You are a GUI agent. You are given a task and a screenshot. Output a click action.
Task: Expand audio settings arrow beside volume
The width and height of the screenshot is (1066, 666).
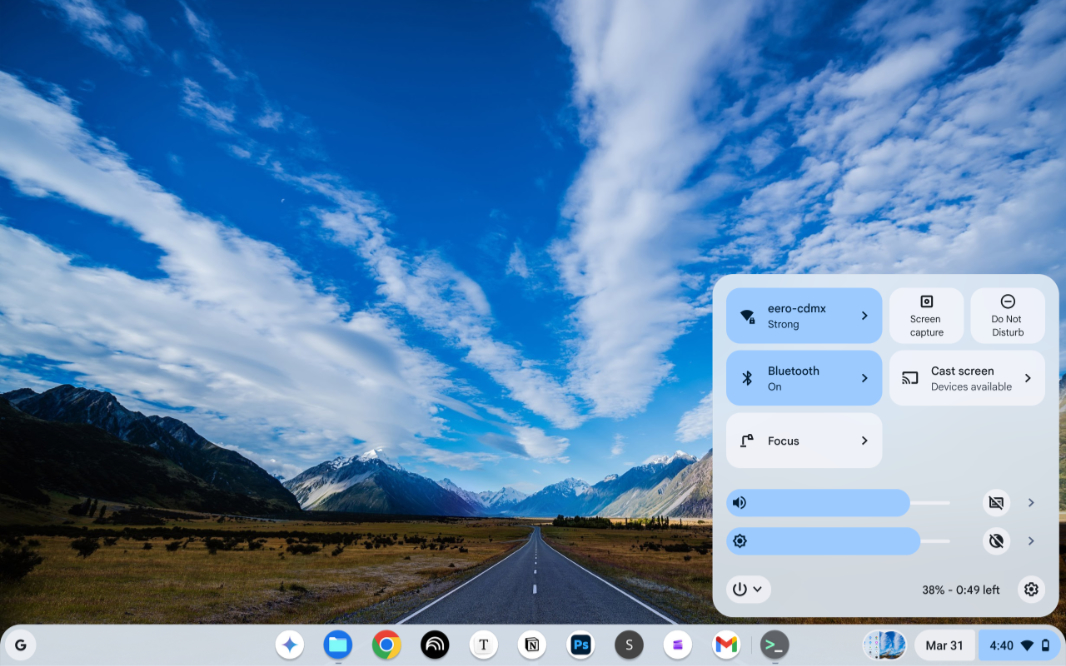(x=1031, y=503)
